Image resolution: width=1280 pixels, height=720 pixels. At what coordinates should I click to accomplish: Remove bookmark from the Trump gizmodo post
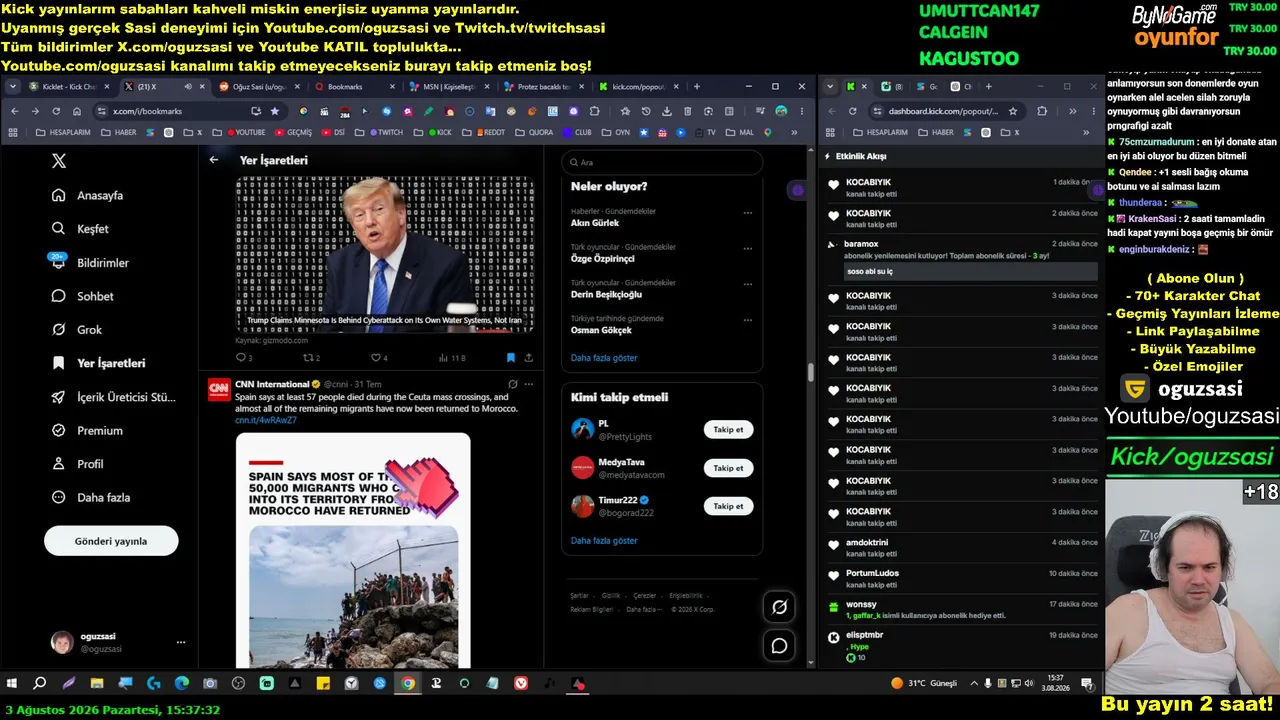pos(510,357)
